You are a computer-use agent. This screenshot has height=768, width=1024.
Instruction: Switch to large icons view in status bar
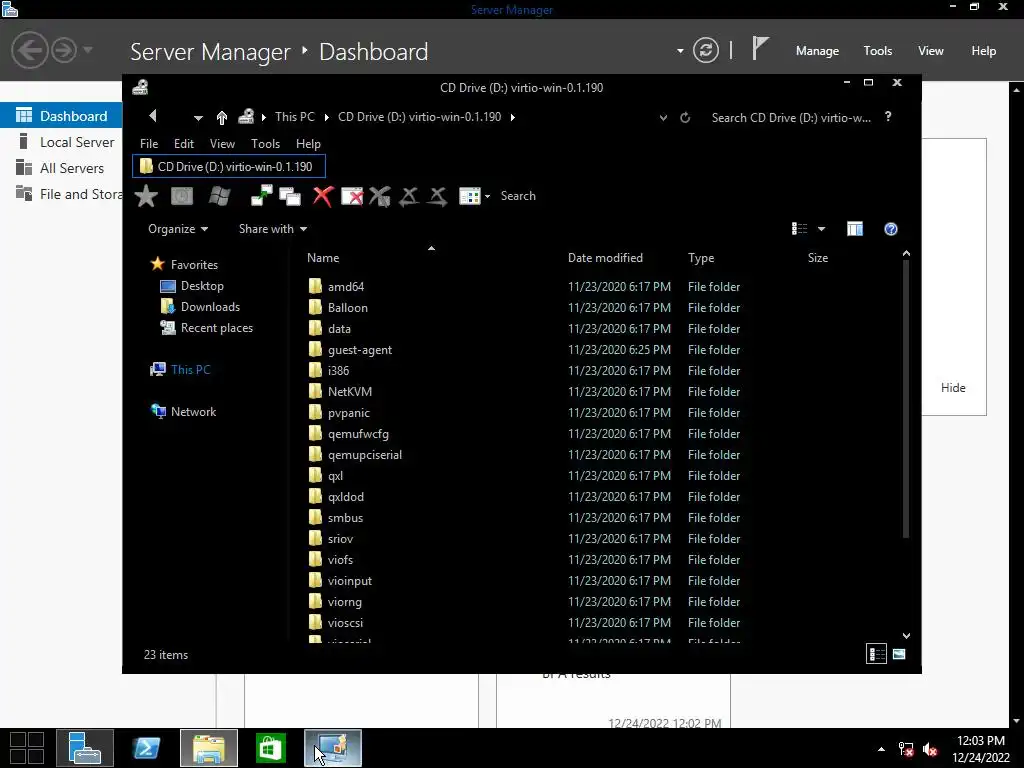click(x=899, y=654)
